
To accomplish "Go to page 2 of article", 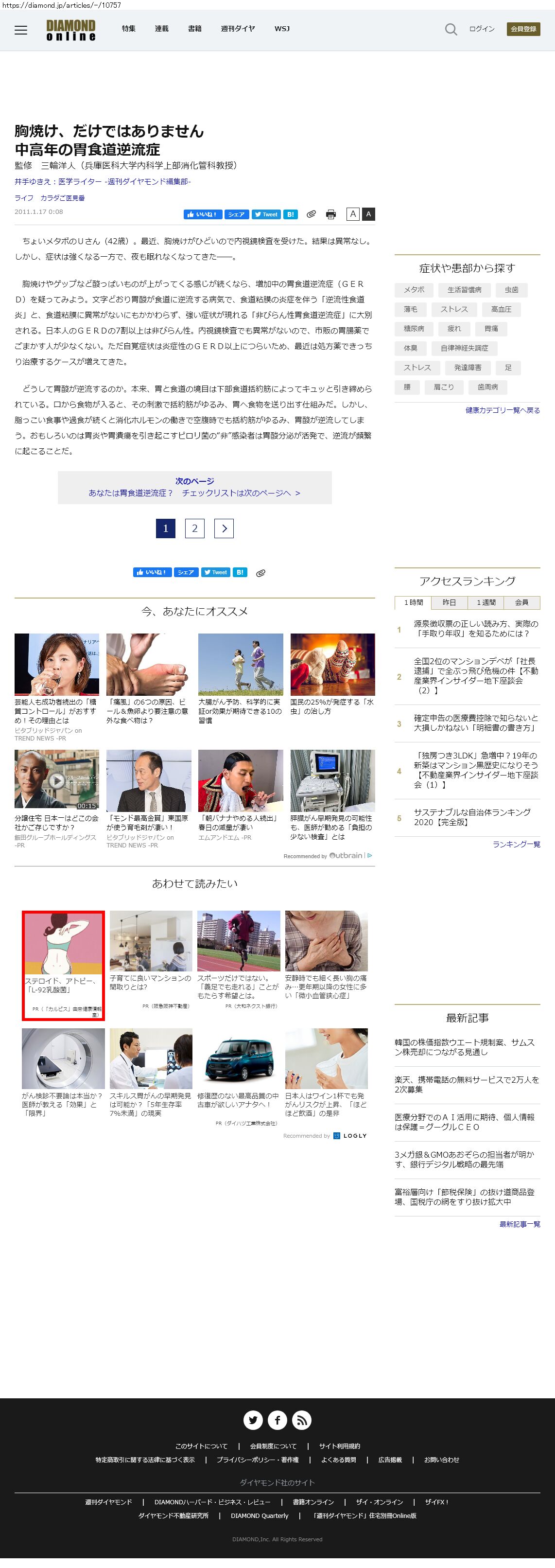I will (195, 529).
